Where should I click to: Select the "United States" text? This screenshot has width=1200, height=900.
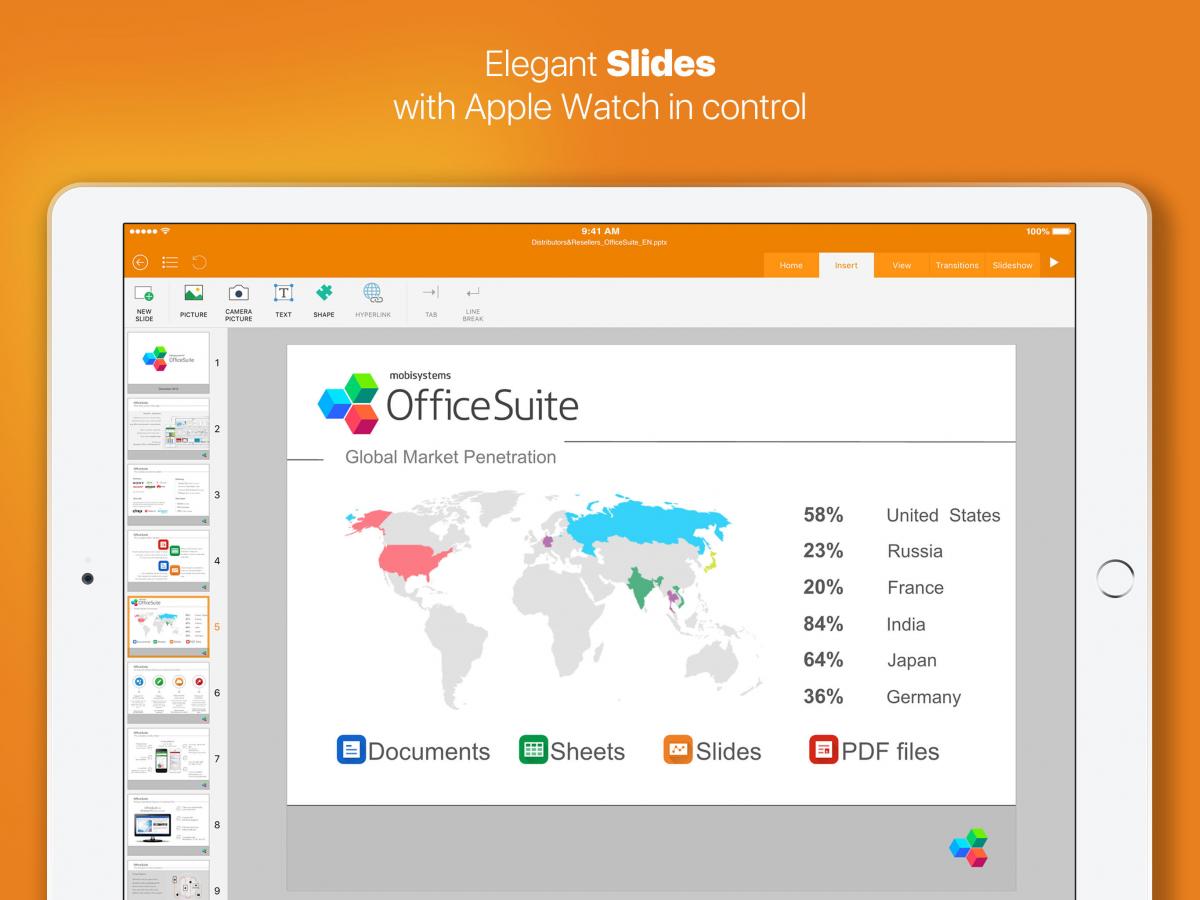pos(943,515)
